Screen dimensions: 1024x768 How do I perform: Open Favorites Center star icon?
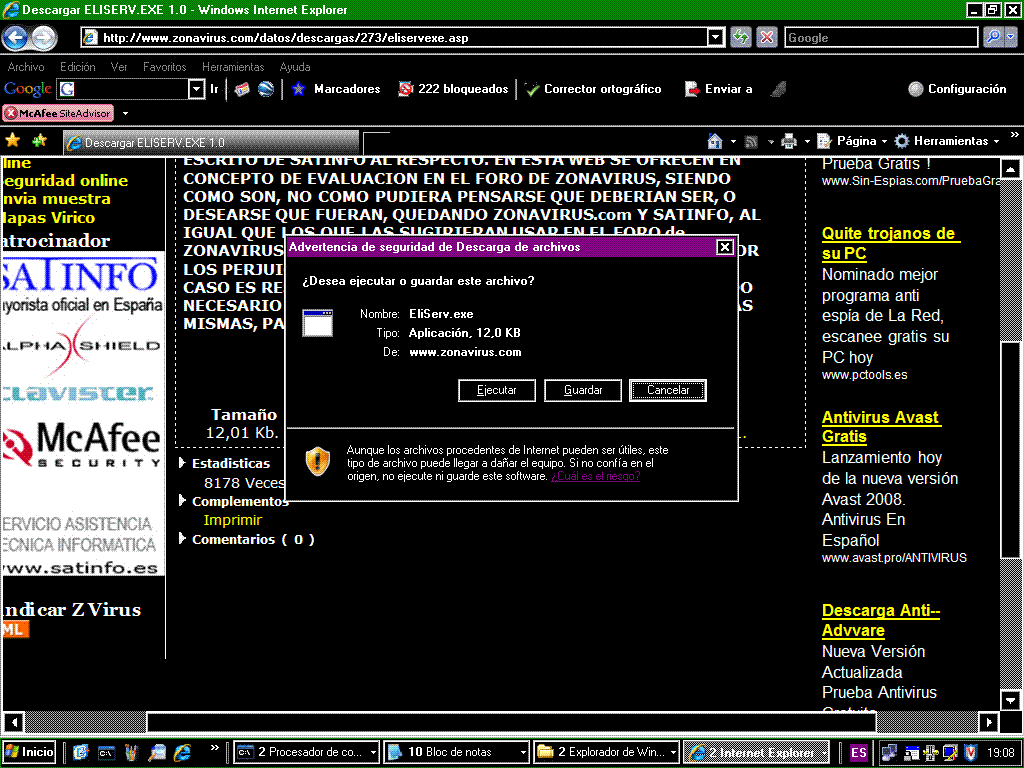[13, 141]
